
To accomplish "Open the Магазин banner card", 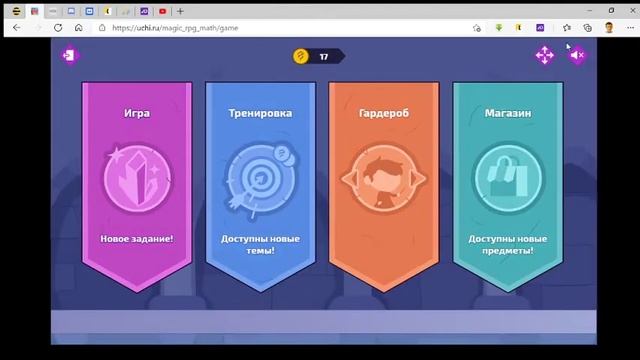I will point(508,186).
